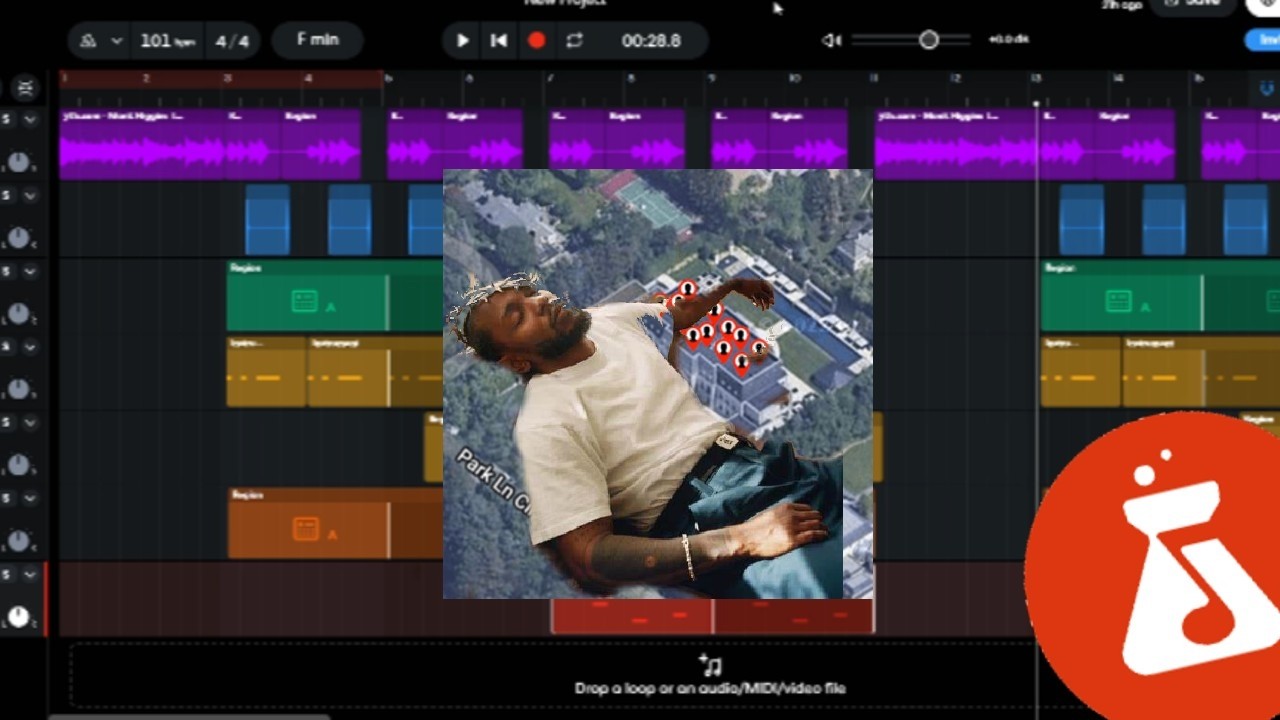Jump to bar 7 on the ruler
Screen dimensions: 1280x720
click(550, 78)
